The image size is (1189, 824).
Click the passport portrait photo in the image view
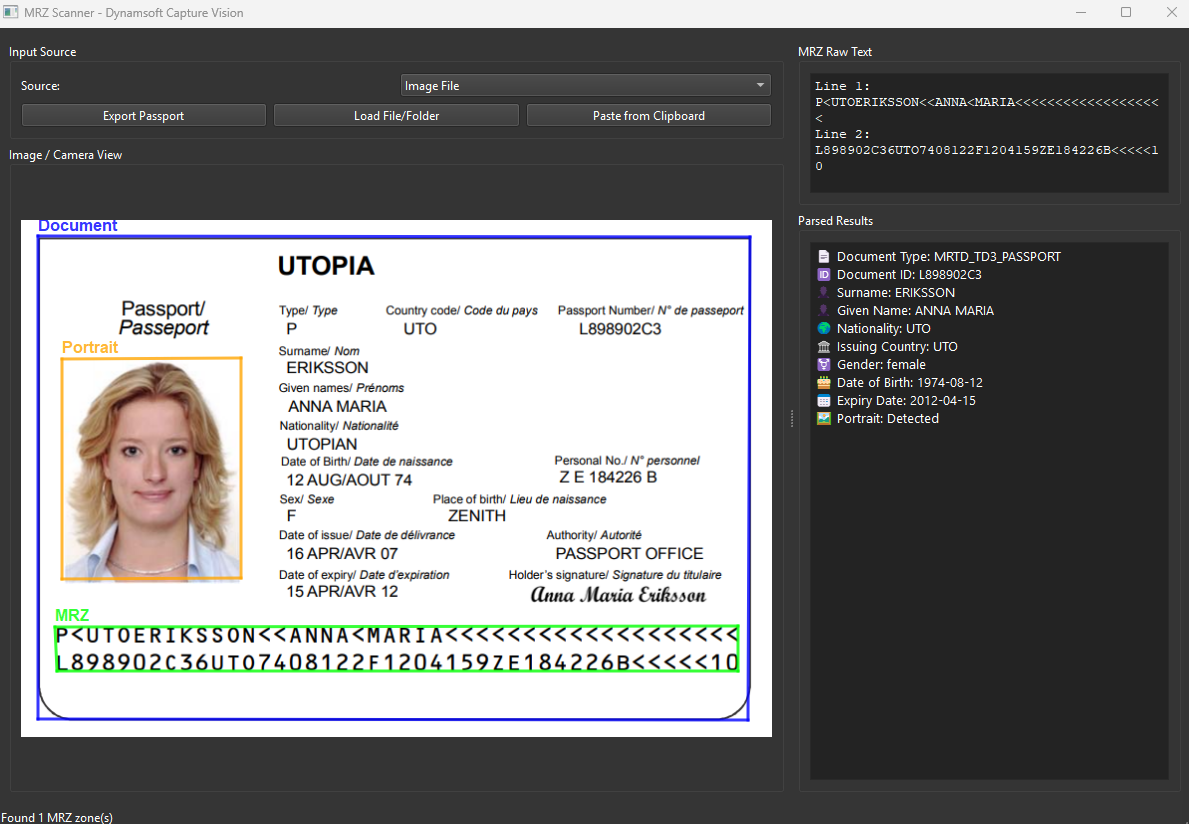(x=151, y=468)
